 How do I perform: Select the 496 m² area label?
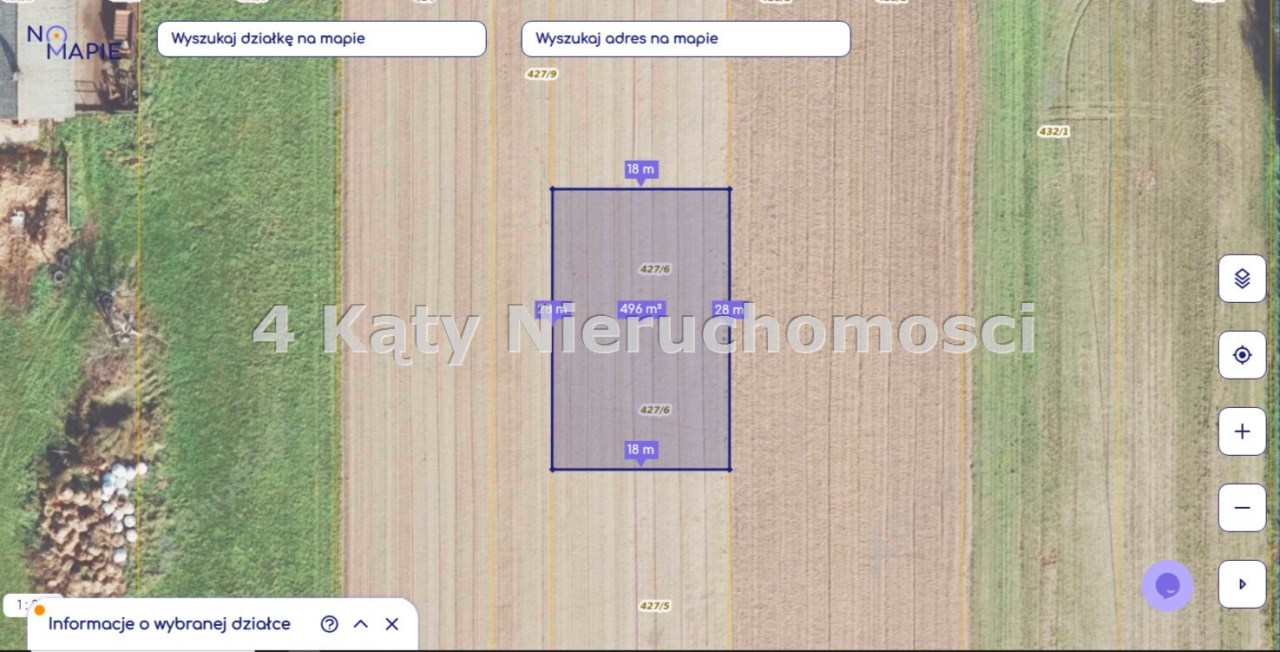point(641,309)
